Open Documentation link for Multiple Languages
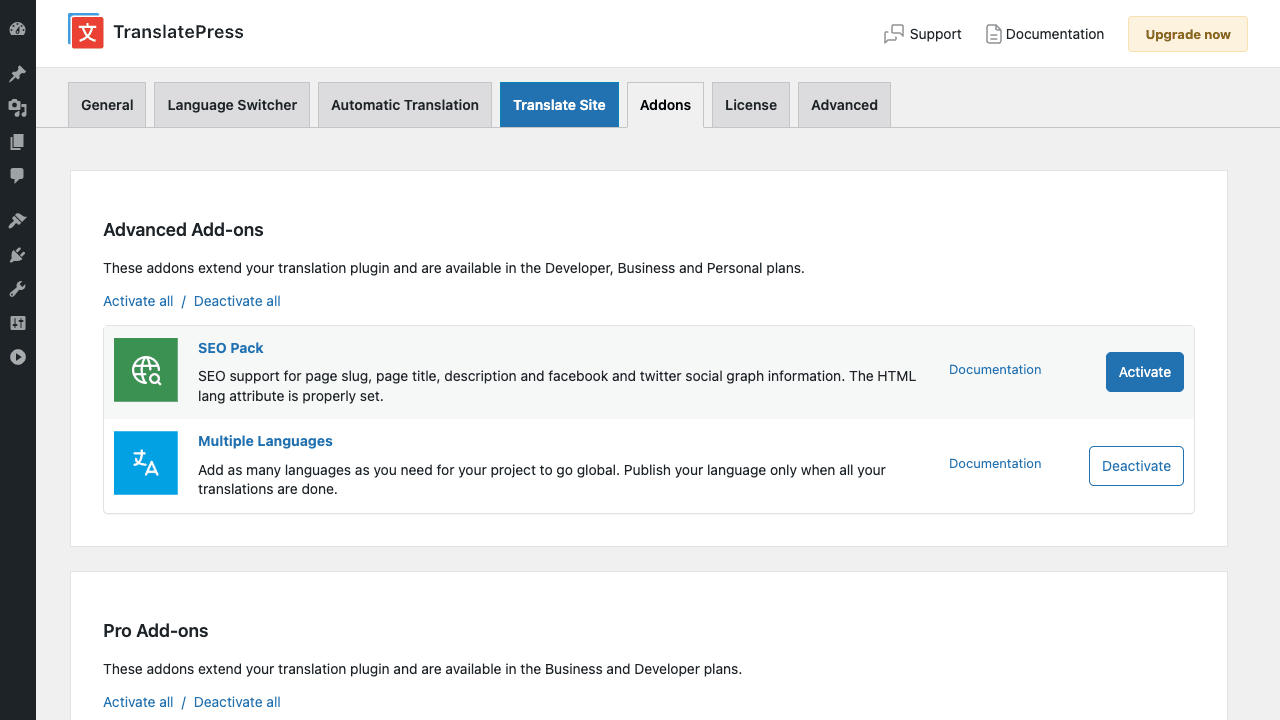Viewport: 1280px width, 720px height. [995, 464]
